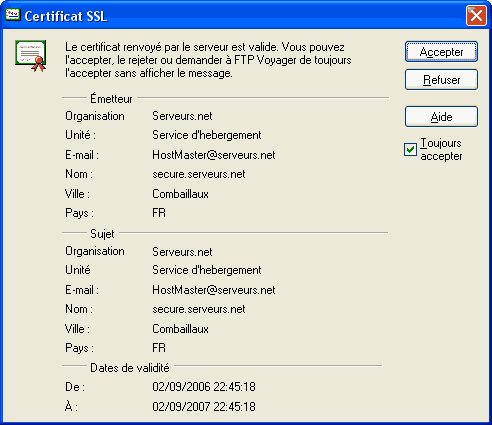Select the Émetteur section heading
Screen dimensions: 492x425
[111, 99]
